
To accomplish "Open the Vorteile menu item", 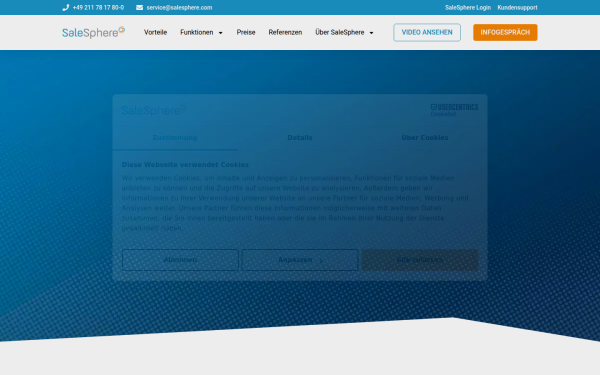I will [x=155, y=33].
